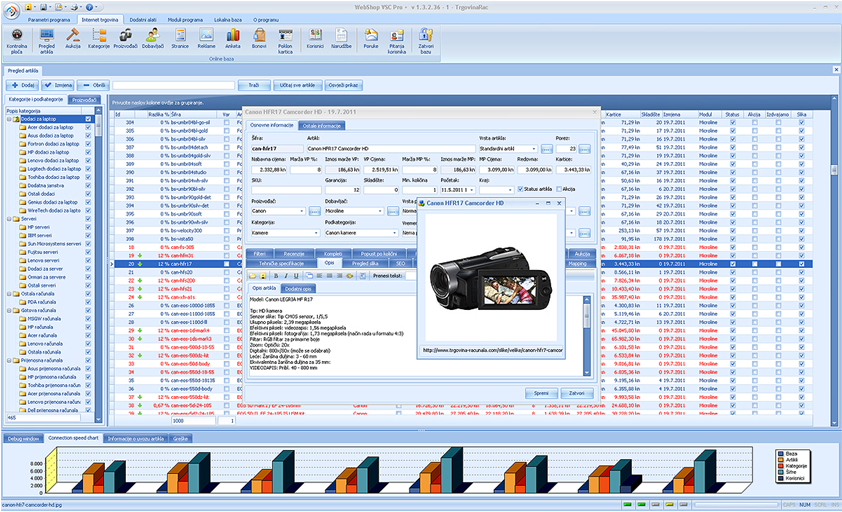This screenshot has height=512, width=842.
Task: Open the Ostale informacije tab
Action: [322, 125]
